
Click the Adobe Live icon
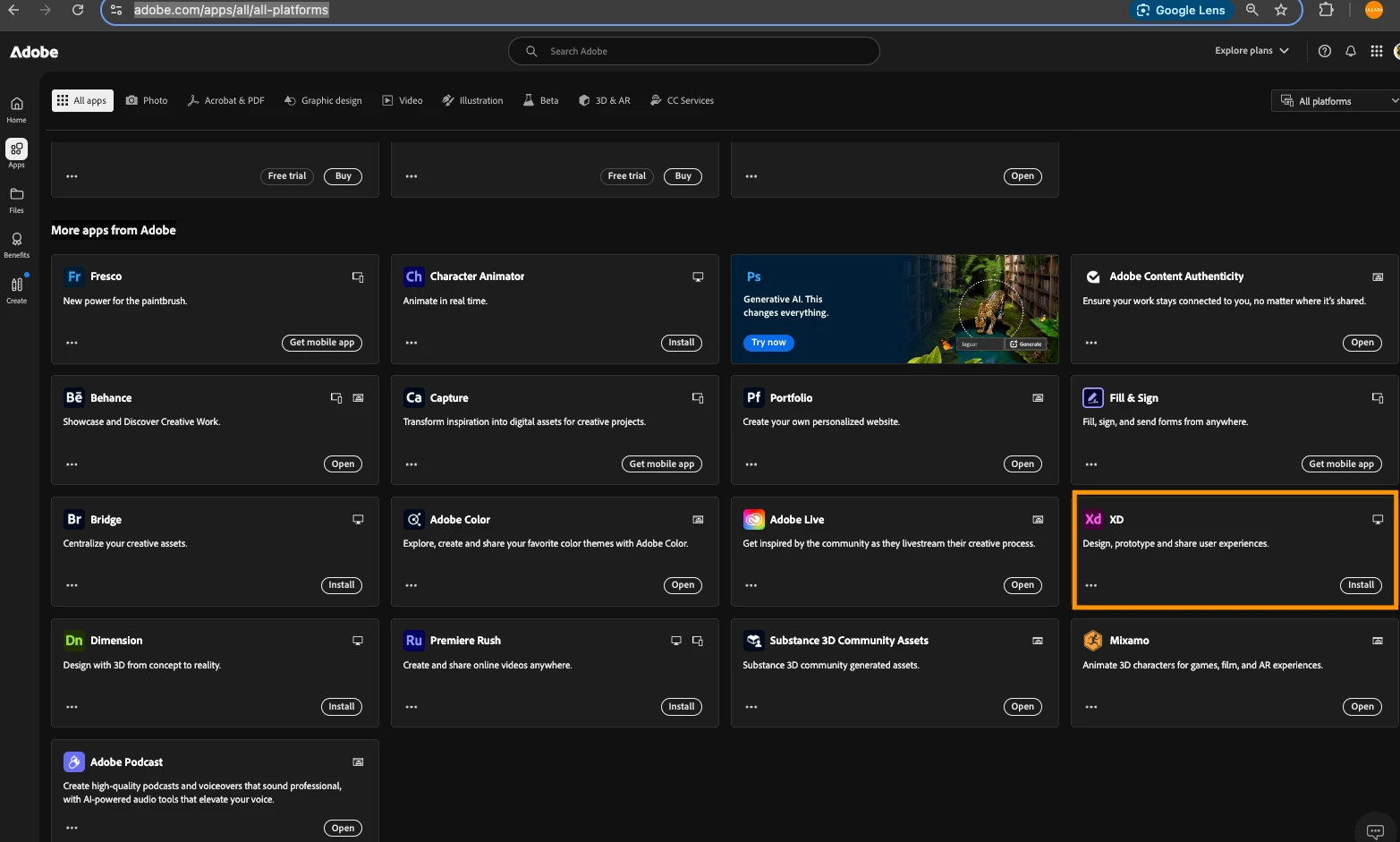pos(754,519)
